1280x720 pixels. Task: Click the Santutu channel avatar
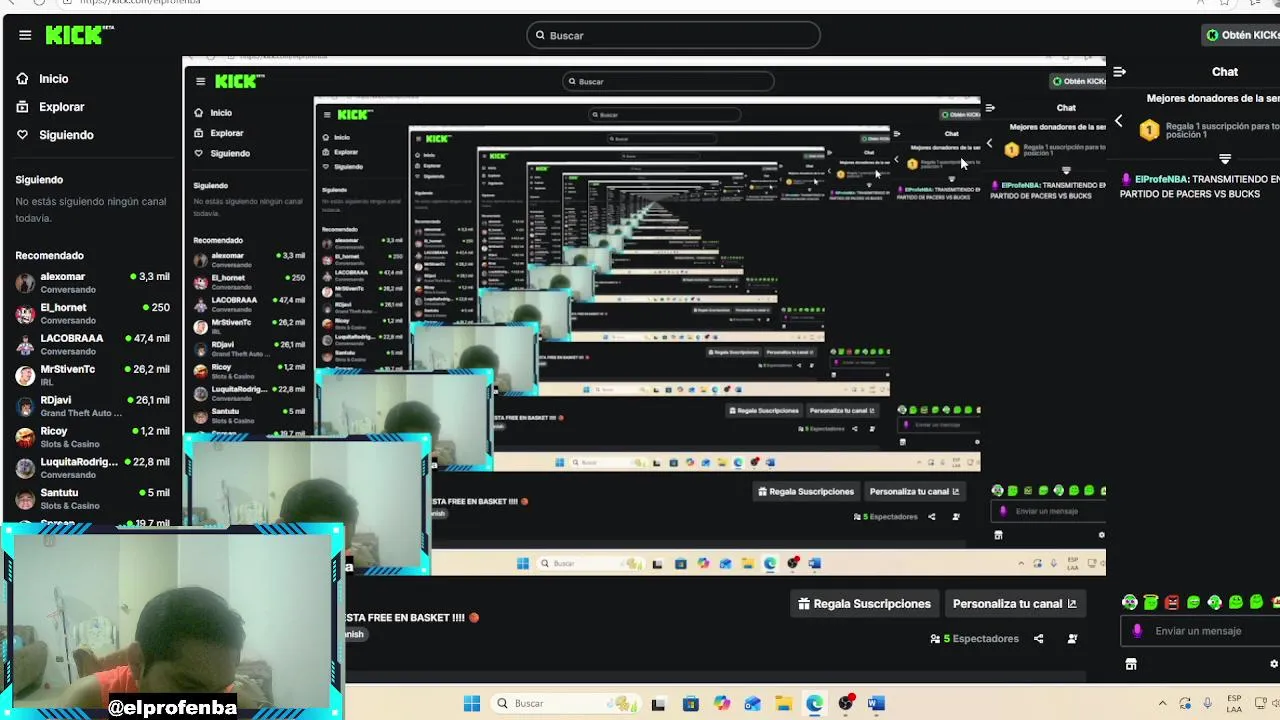(x=25, y=499)
